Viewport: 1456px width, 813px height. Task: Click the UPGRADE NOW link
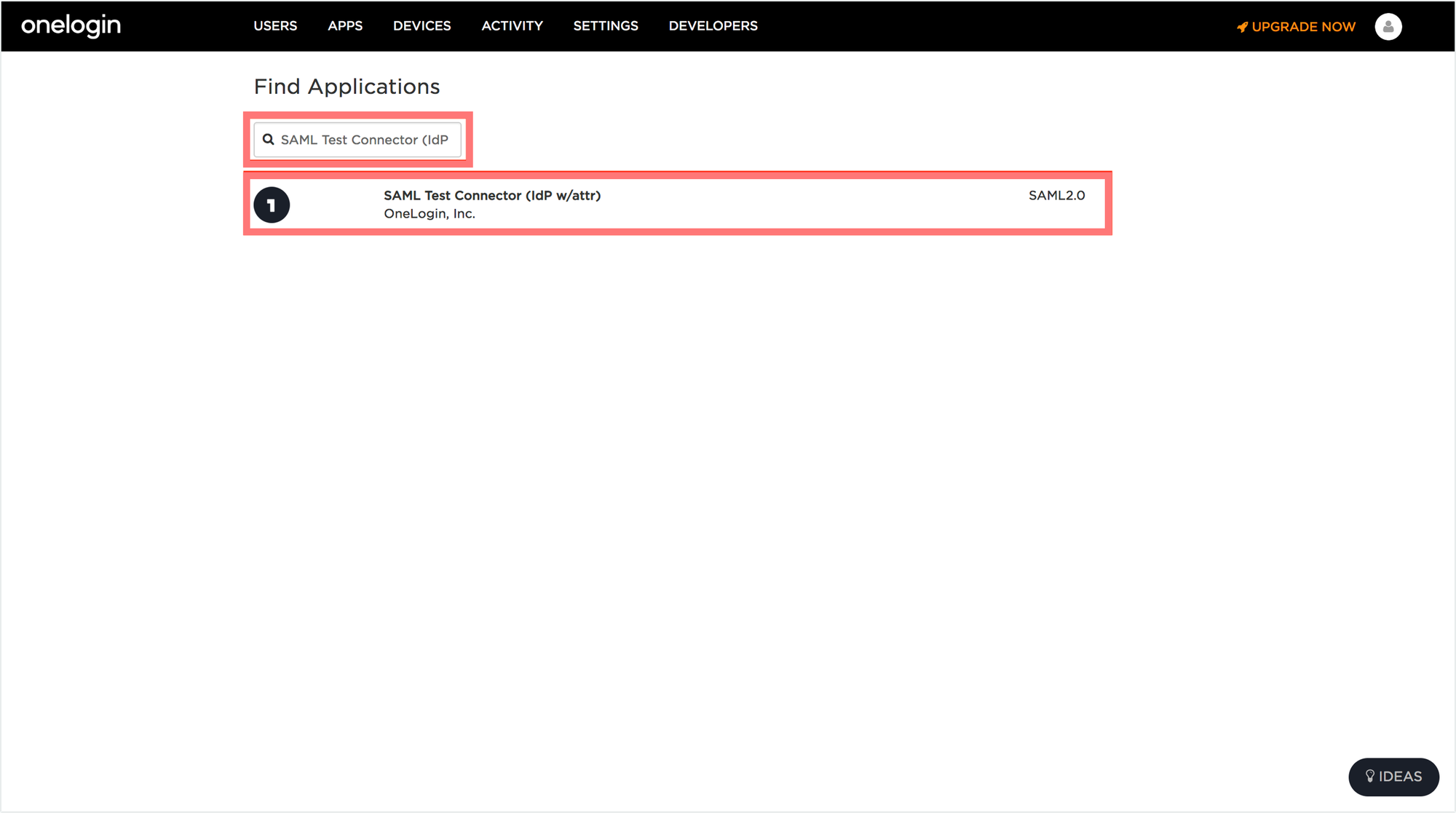pyautogui.click(x=1296, y=27)
